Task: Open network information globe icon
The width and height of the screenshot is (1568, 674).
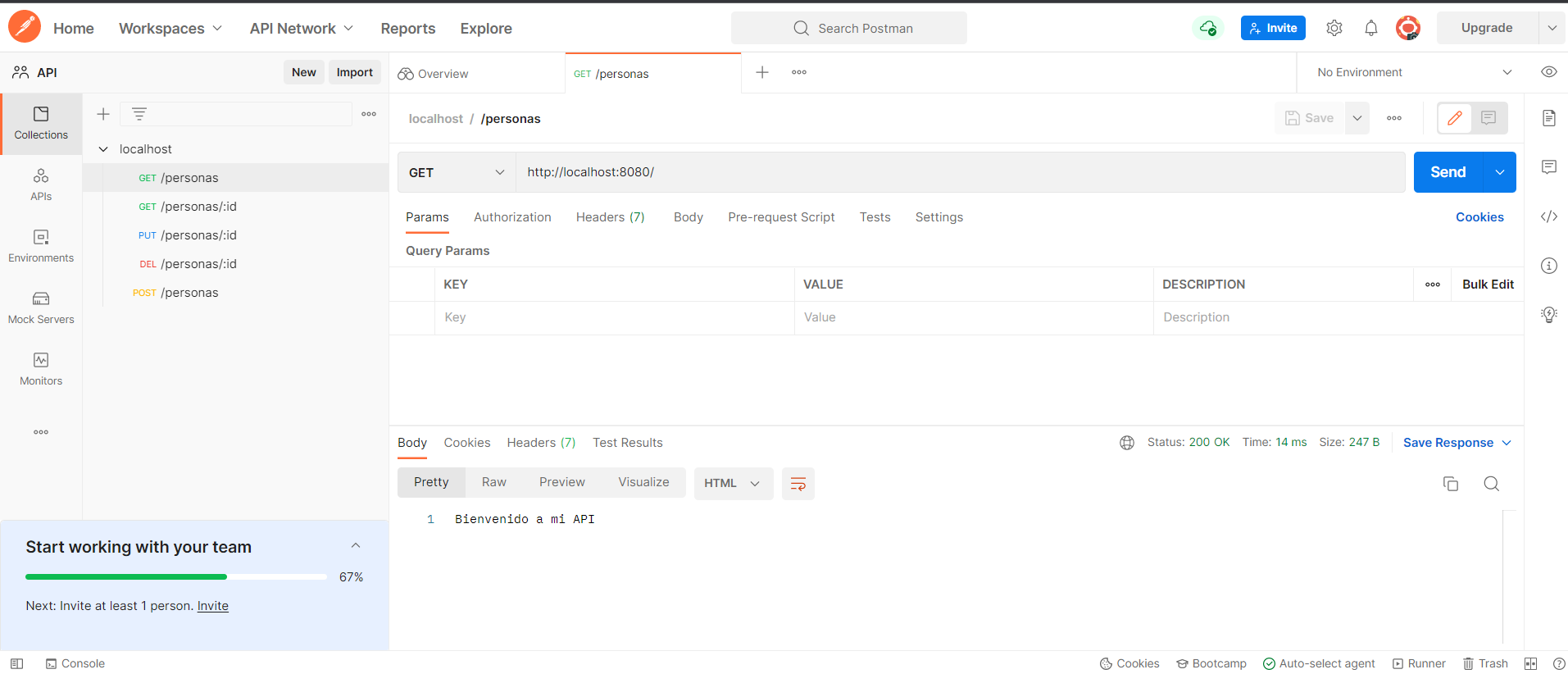Action: (1127, 443)
